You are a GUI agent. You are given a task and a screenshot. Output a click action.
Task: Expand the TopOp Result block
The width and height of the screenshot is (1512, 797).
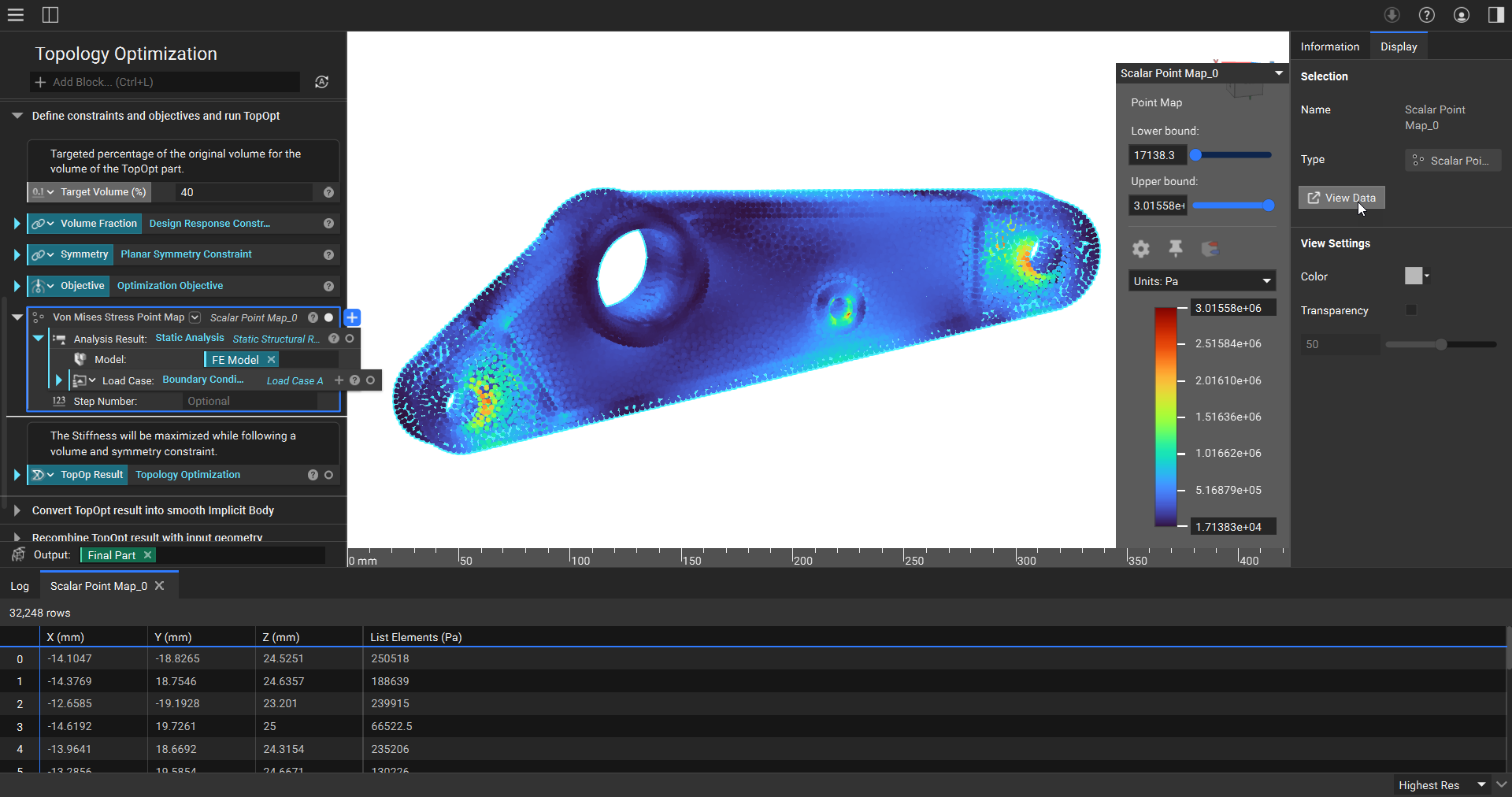coord(17,475)
